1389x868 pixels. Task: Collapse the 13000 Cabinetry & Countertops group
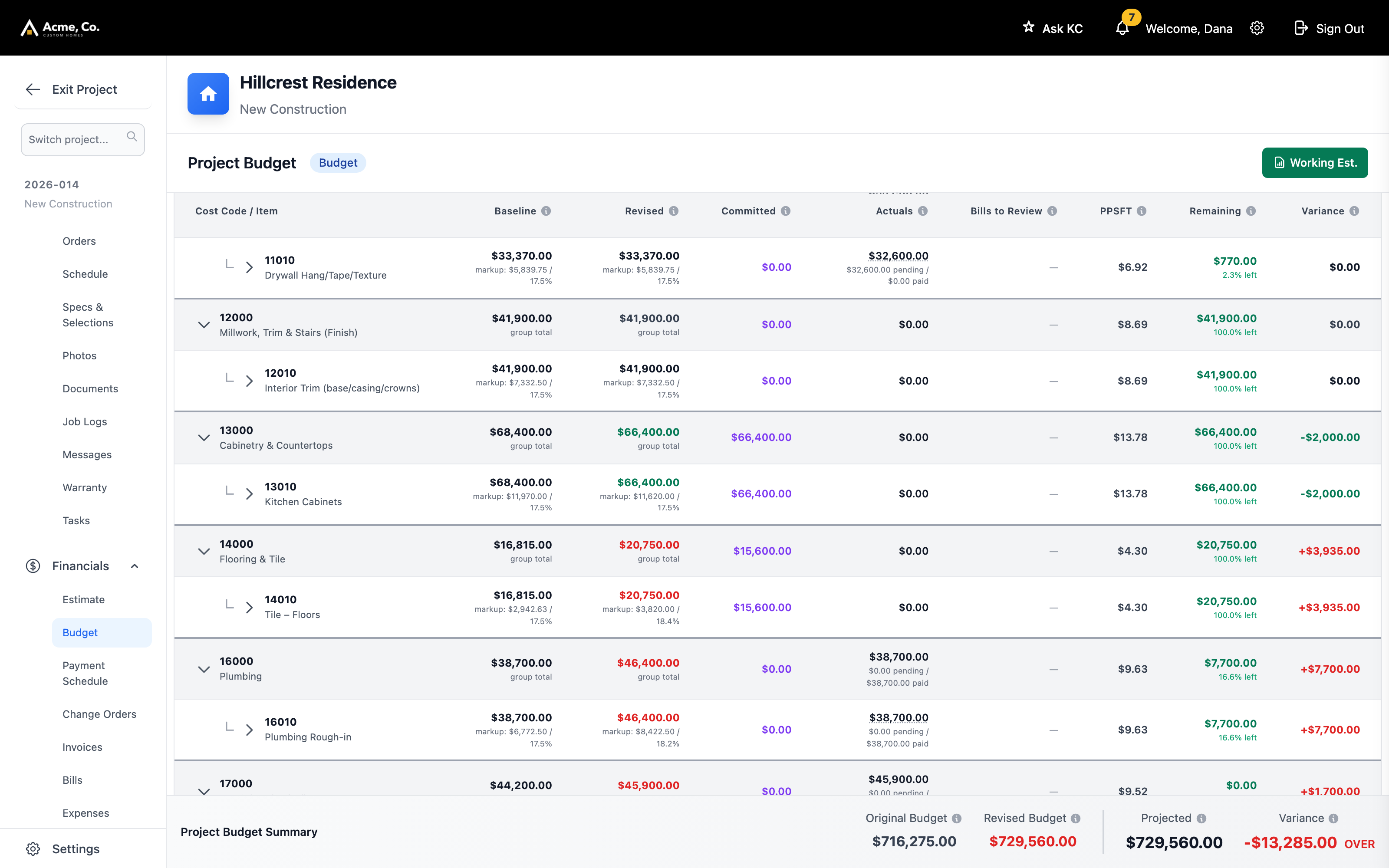coord(204,438)
